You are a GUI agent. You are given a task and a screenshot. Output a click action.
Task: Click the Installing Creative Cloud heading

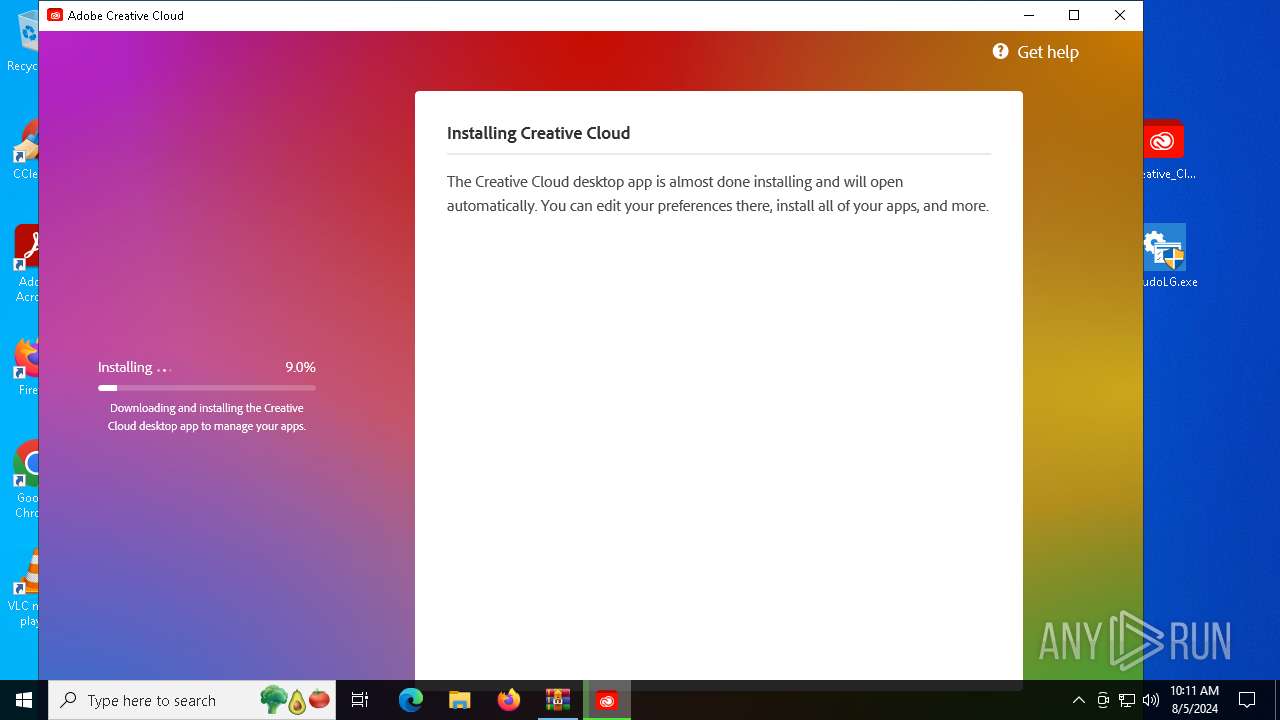coord(538,133)
